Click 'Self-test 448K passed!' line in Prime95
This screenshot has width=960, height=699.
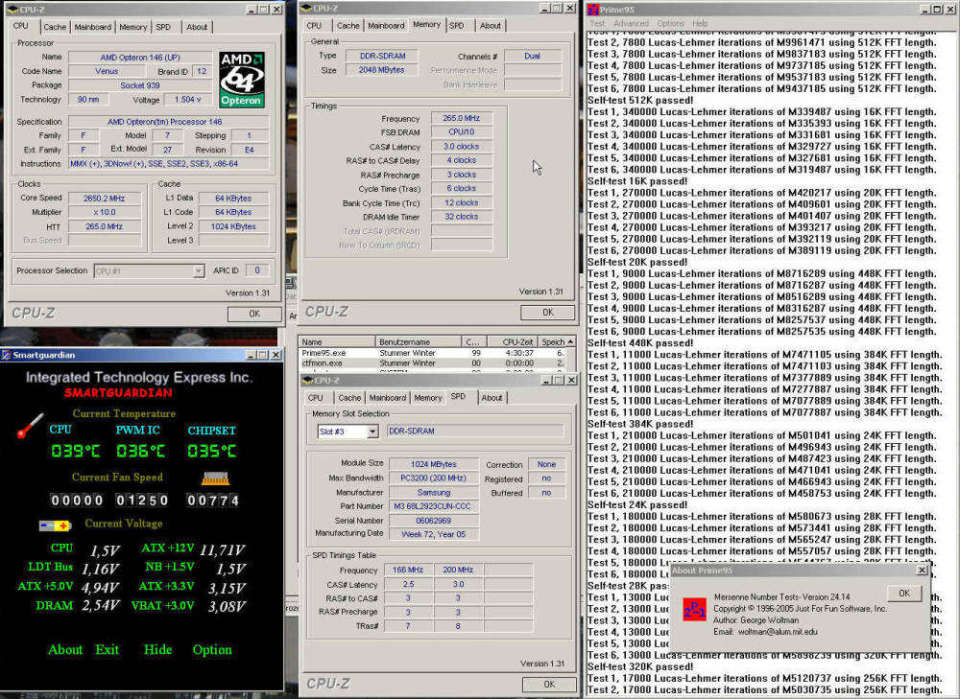click(640, 343)
